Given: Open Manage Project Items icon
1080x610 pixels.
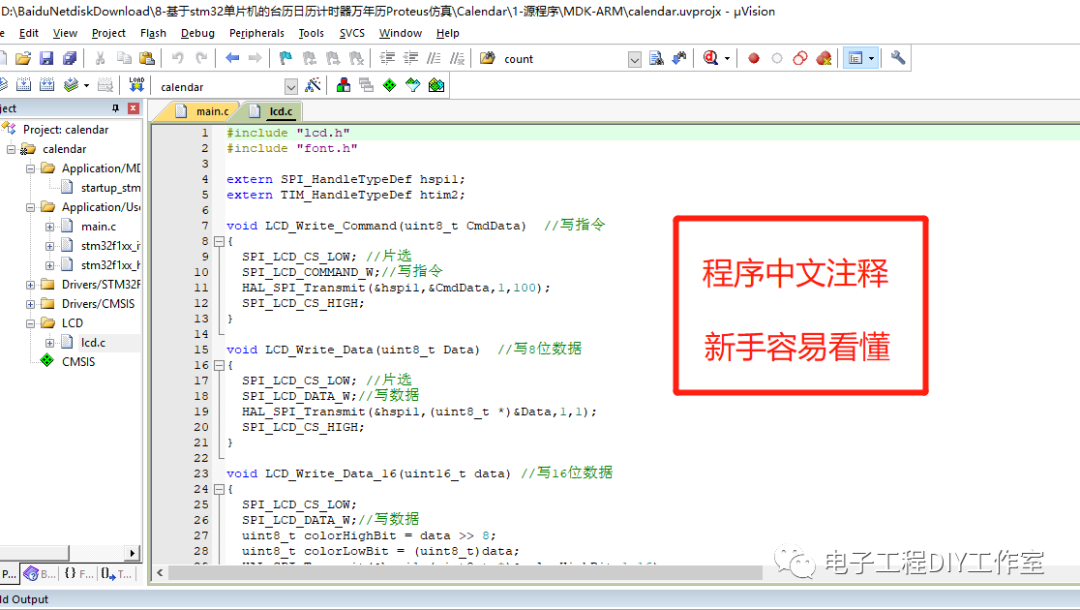Looking at the screenshot, I should (x=344, y=85).
